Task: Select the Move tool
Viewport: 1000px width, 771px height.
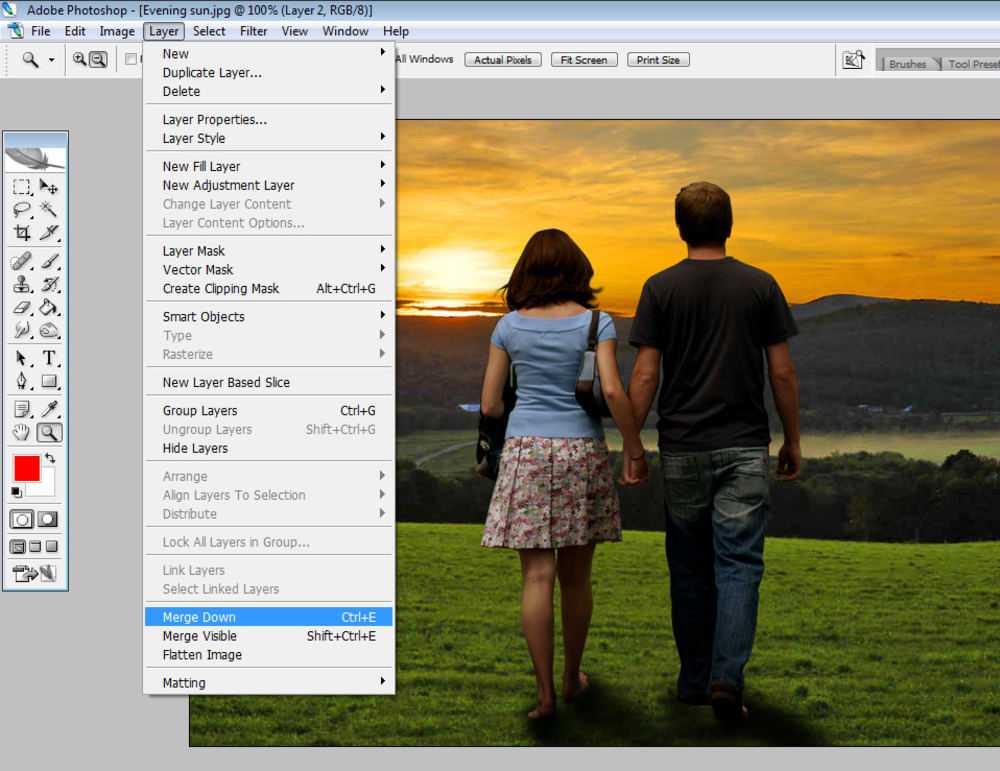Action: point(48,187)
